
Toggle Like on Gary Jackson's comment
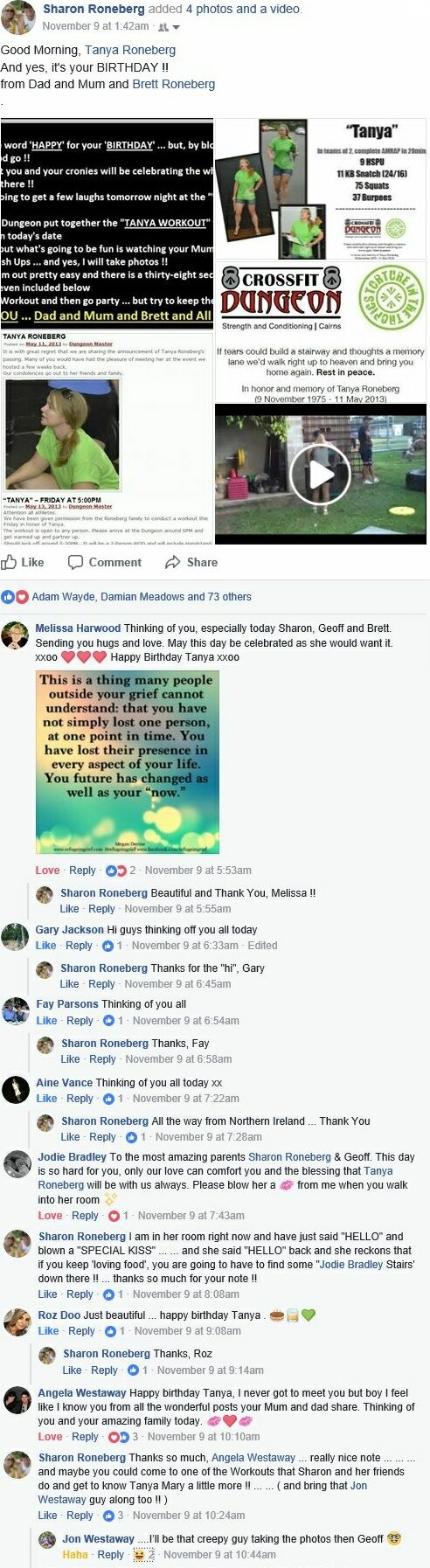point(46,946)
